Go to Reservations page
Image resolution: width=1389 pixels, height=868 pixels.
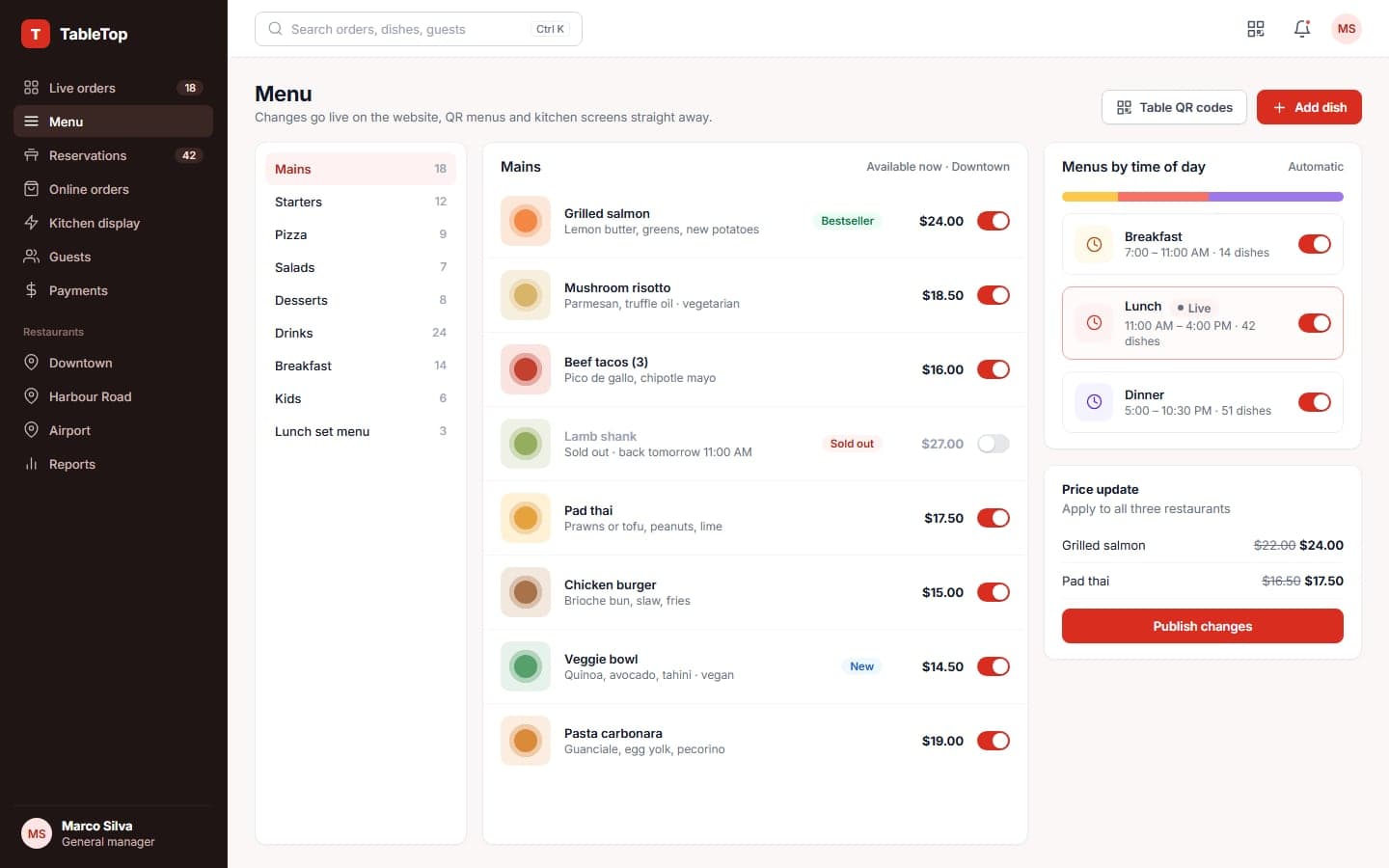tap(113, 155)
